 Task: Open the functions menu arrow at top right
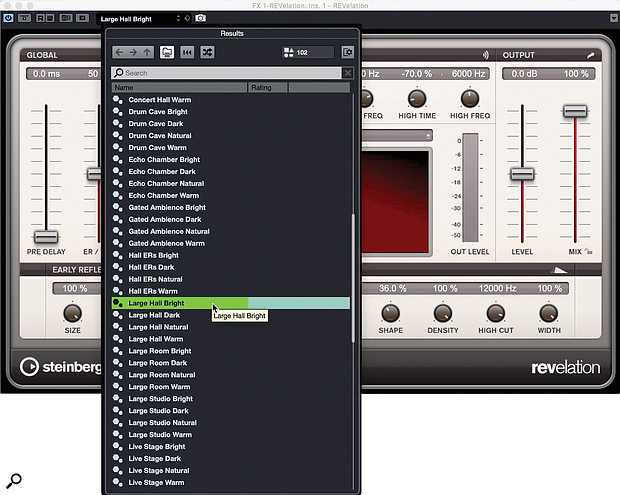[x=614, y=18]
